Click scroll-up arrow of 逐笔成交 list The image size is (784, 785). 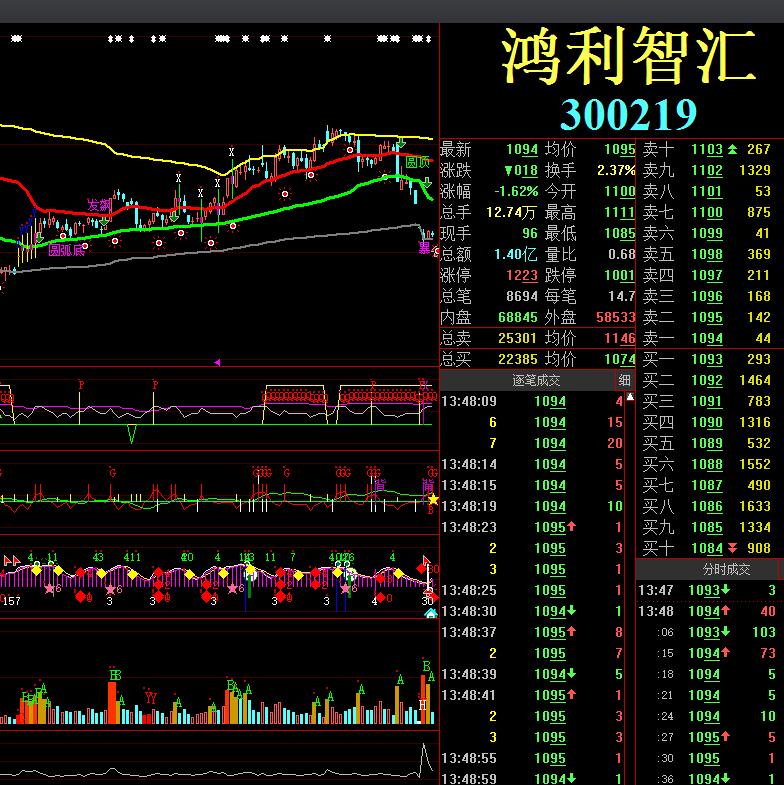(630, 397)
